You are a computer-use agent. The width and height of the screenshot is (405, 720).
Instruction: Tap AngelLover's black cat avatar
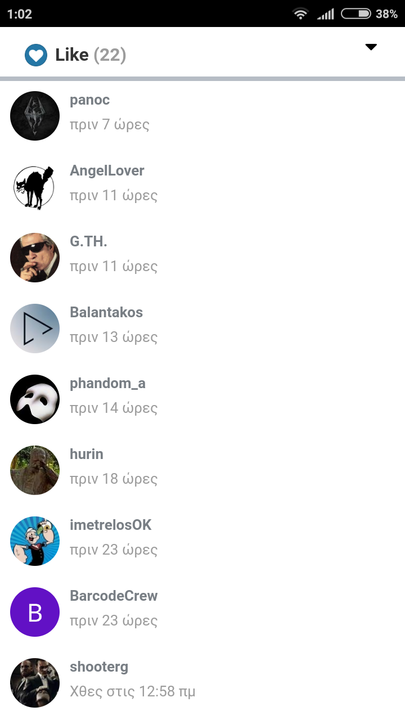[35, 186]
